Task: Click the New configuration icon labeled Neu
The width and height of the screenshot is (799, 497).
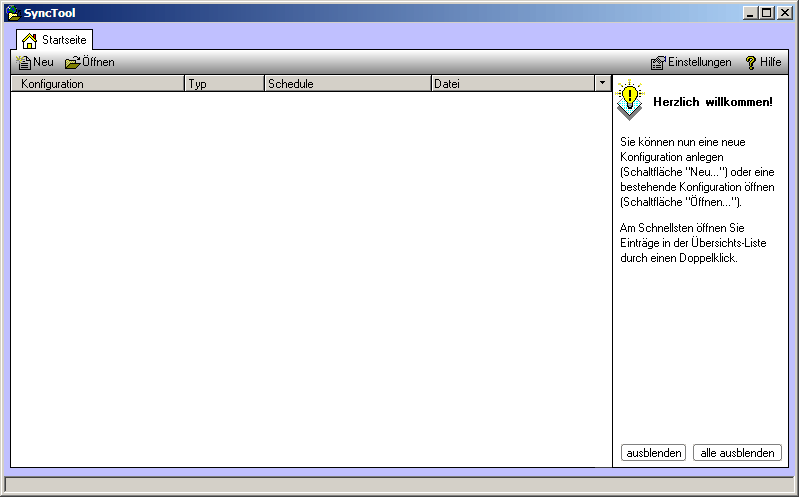Action: (x=25, y=62)
